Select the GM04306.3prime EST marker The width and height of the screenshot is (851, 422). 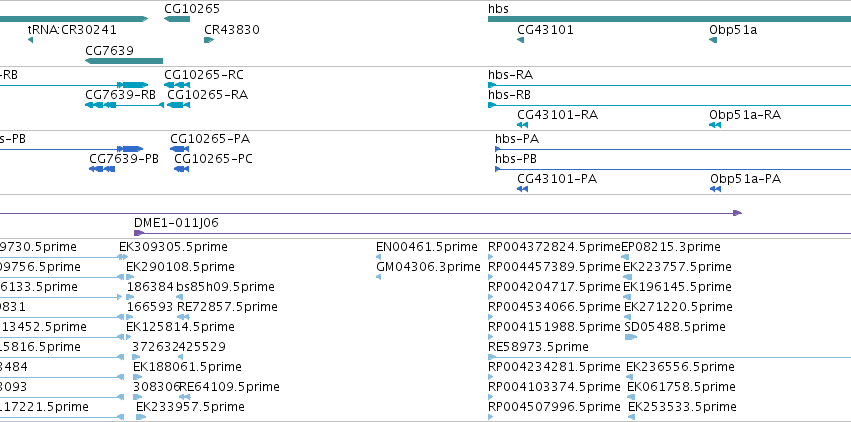378,277
